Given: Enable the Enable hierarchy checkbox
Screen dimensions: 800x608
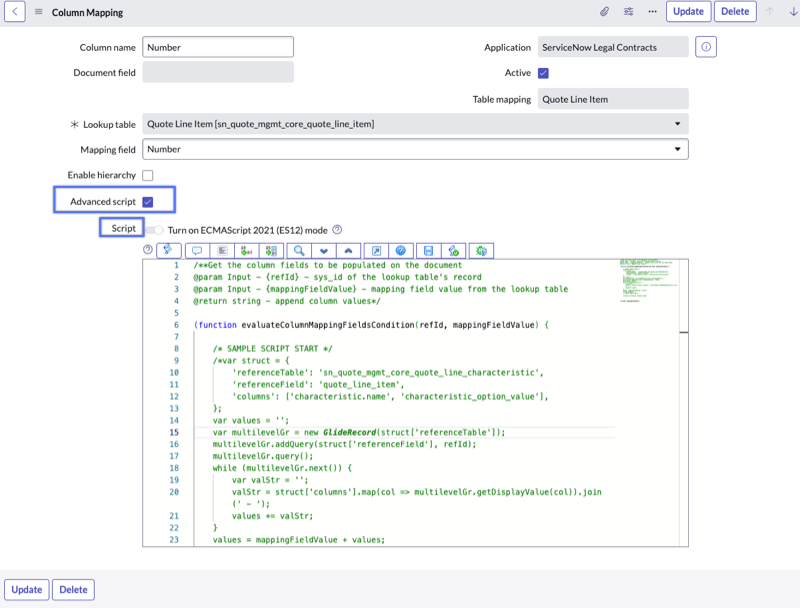Looking at the screenshot, I should [148, 175].
